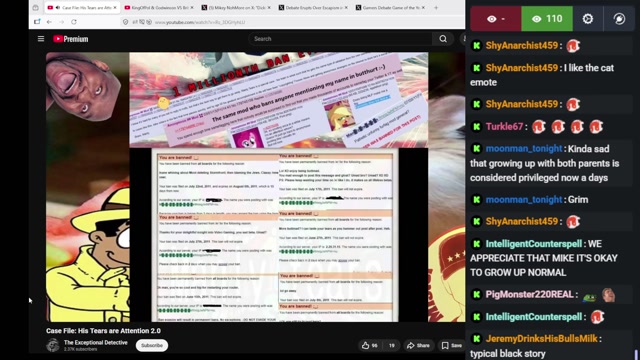Click username JeremyDrinksHisBullsMilk in chat

point(541,338)
